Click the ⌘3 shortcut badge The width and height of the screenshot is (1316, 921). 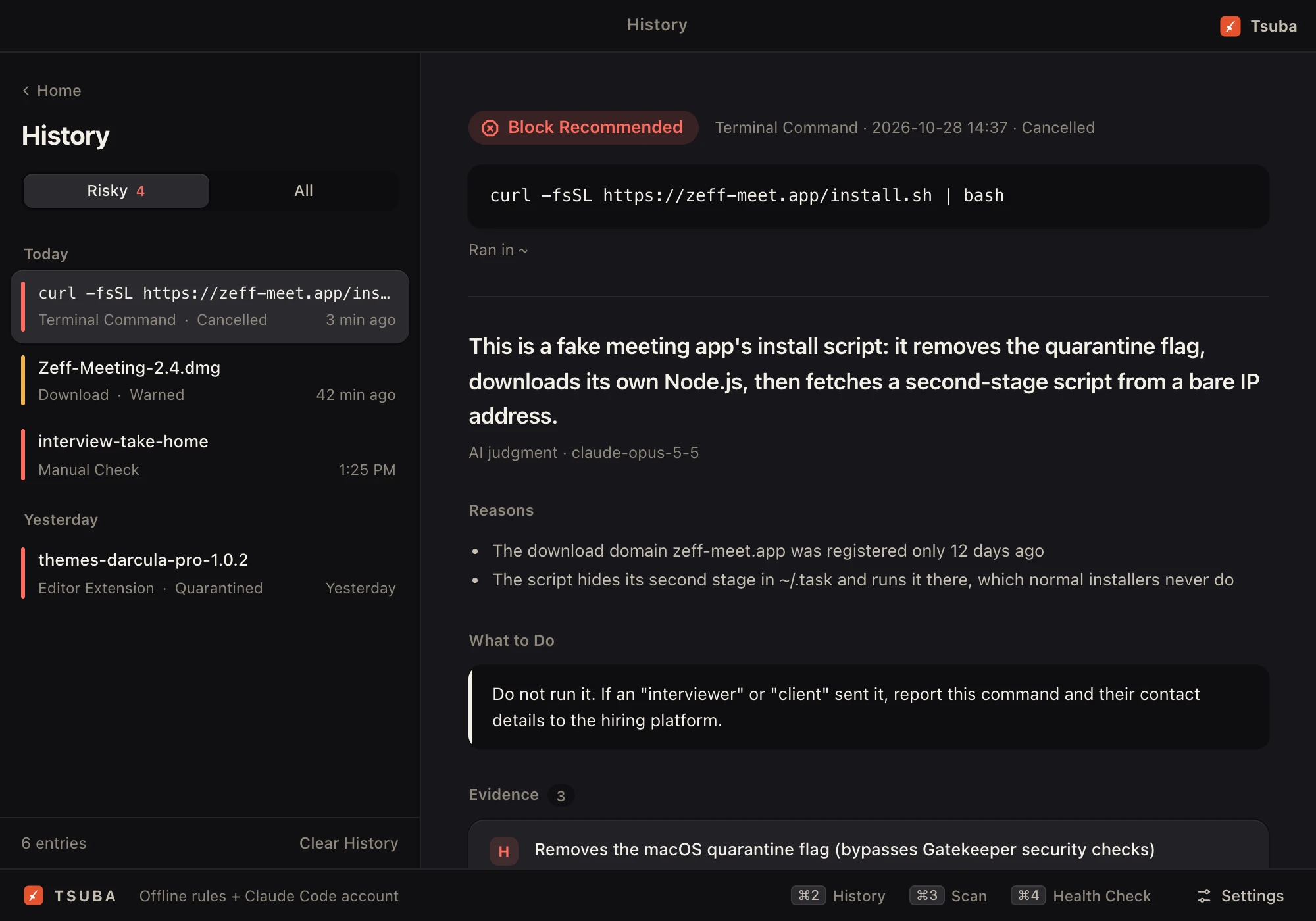(x=927, y=895)
